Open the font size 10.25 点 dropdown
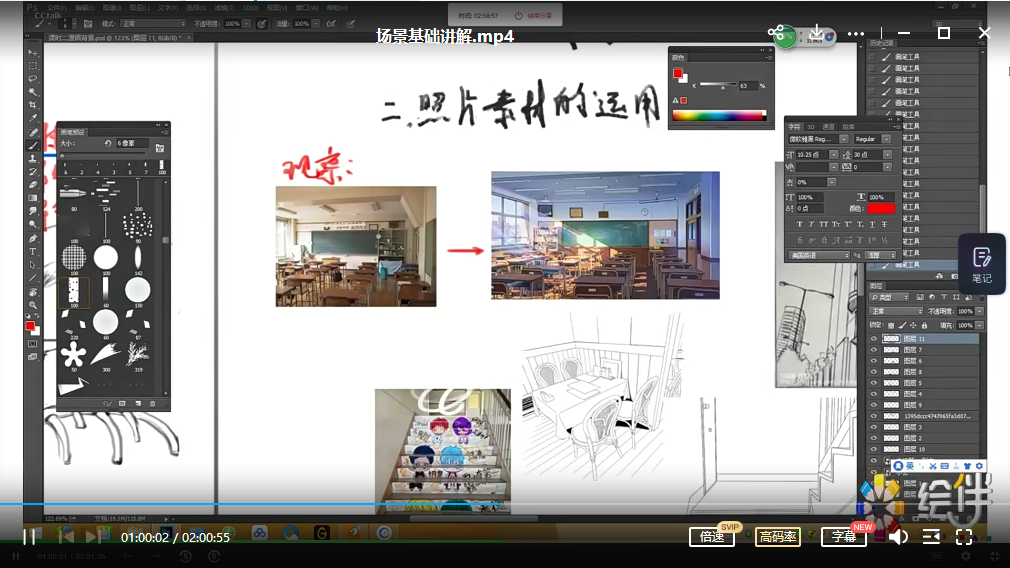Screen dimensions: 1010x568 click(834, 155)
